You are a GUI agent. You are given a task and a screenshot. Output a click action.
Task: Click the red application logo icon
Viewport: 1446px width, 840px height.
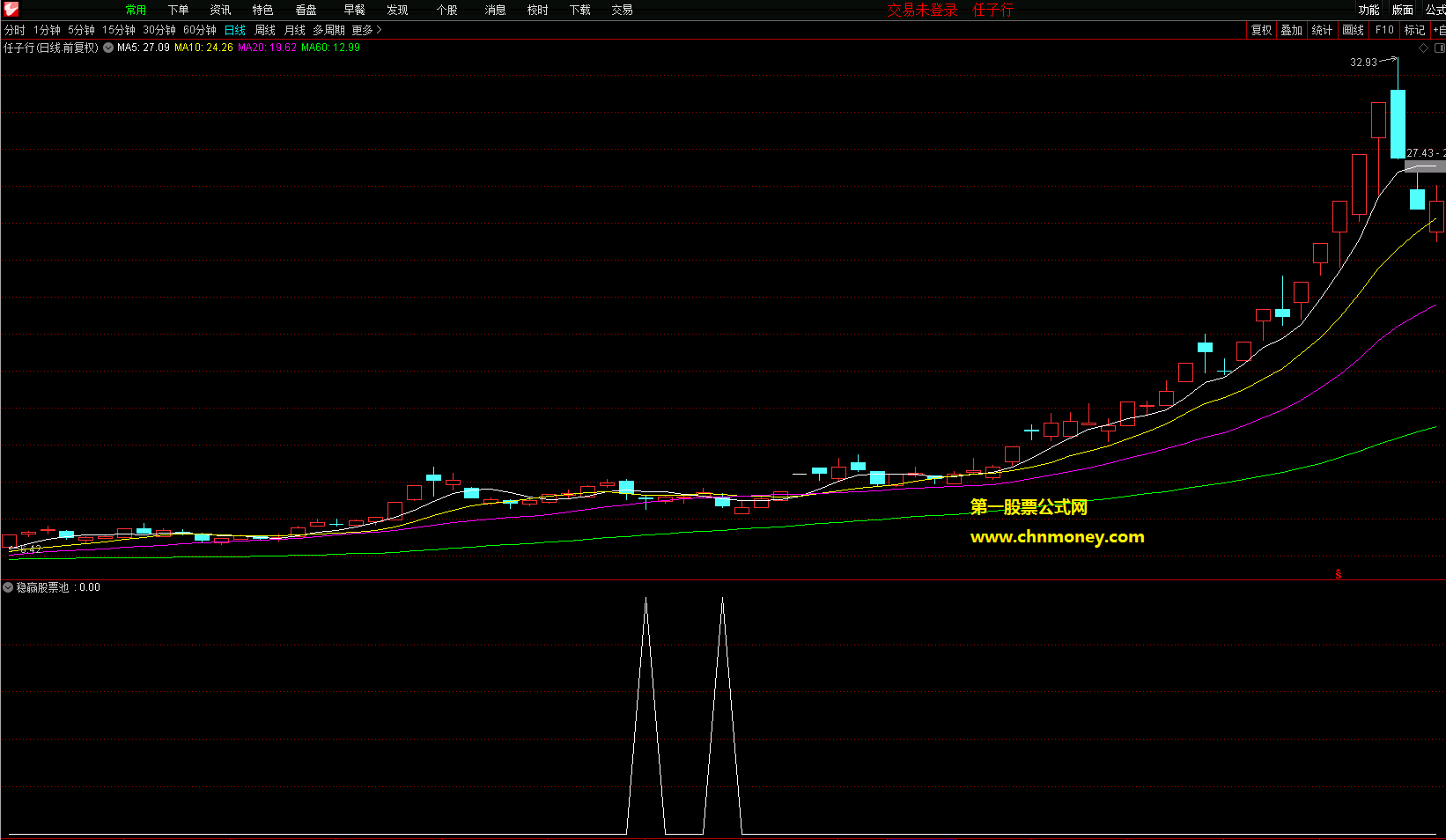coord(11,10)
